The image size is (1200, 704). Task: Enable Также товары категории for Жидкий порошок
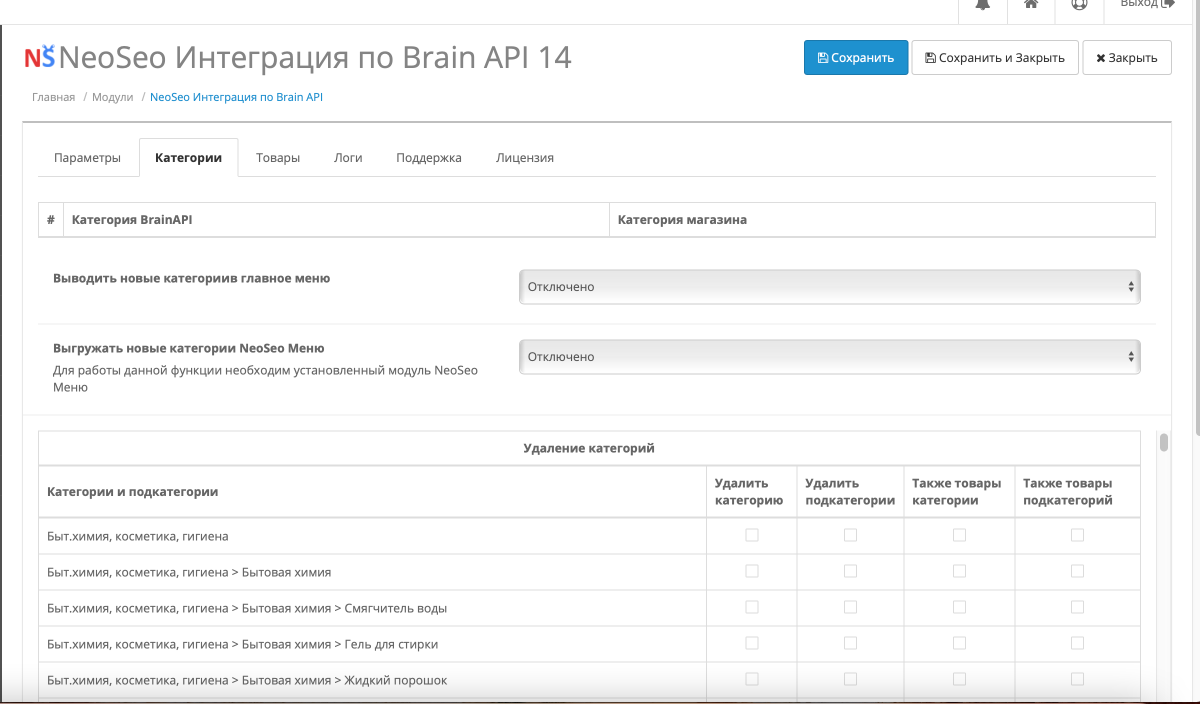tap(959, 680)
